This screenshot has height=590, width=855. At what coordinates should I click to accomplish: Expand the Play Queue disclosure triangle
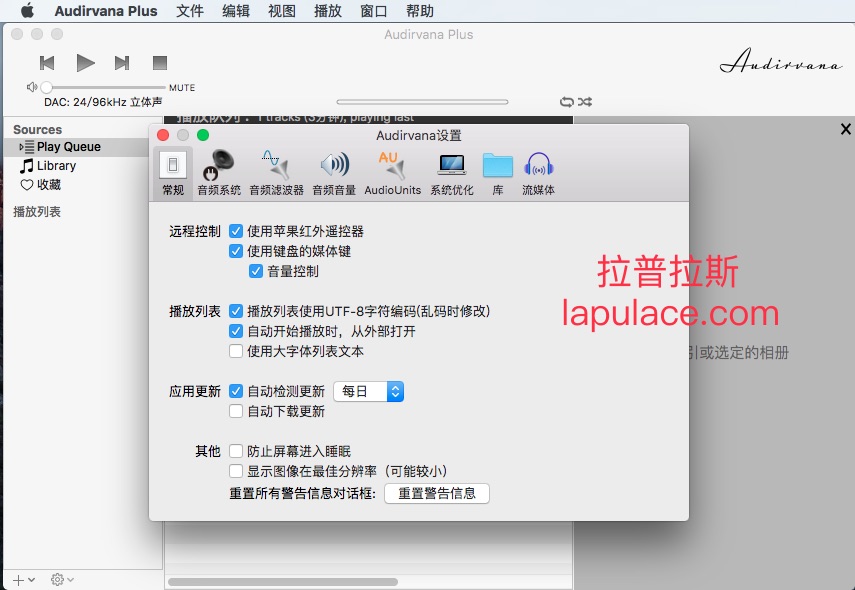click(x=20, y=147)
